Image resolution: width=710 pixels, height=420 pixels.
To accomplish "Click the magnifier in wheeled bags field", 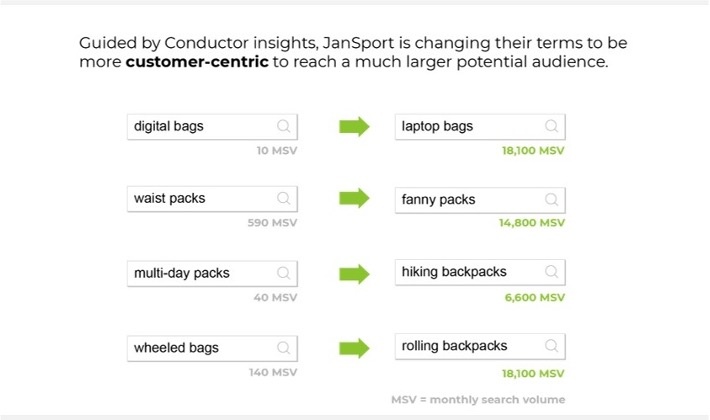I will (284, 349).
